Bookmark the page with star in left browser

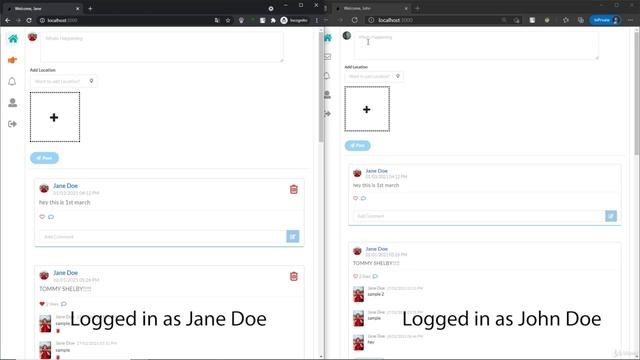point(228,20)
